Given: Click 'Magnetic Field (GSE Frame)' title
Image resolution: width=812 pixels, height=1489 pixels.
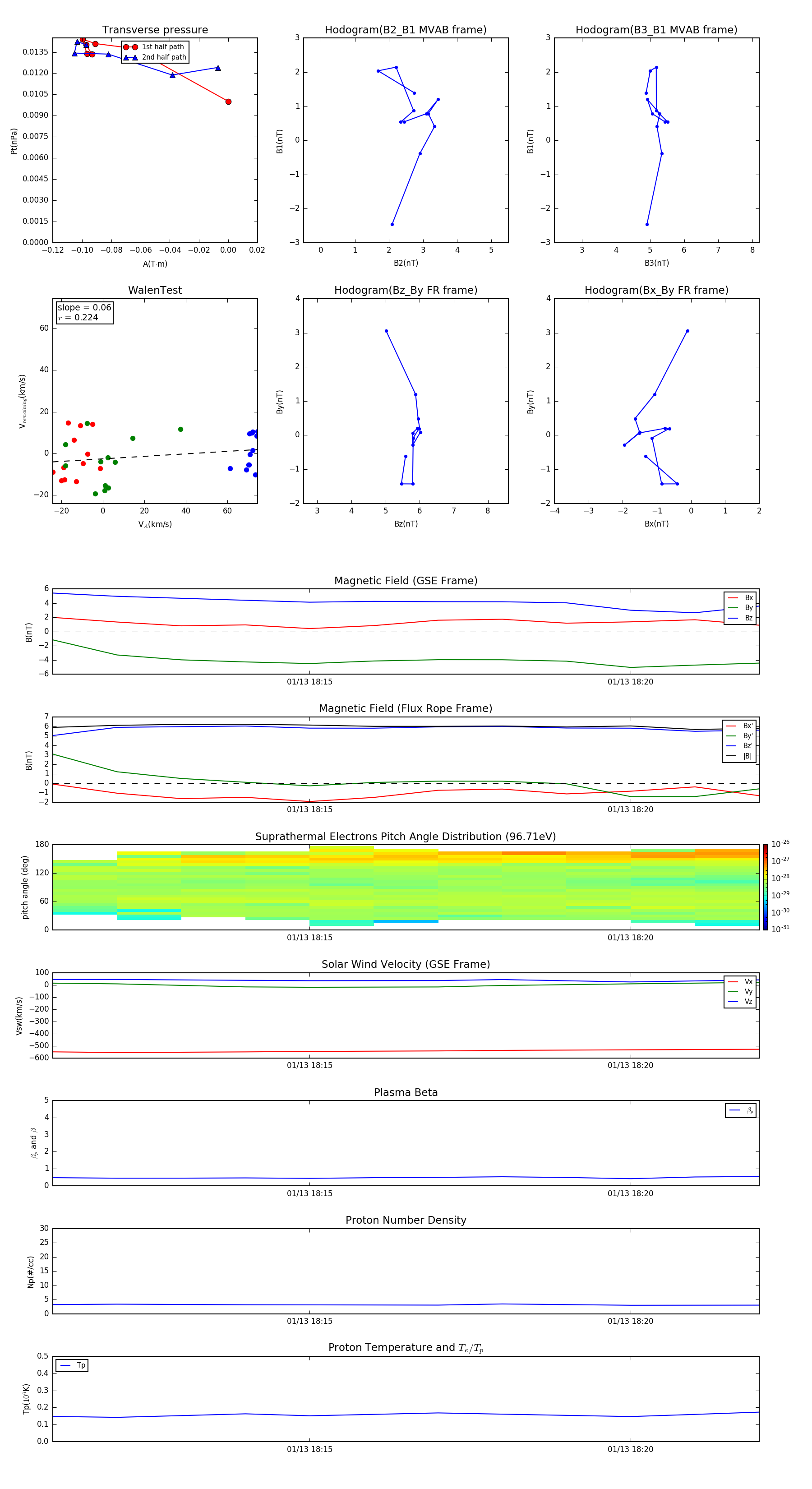Looking at the screenshot, I should tap(406, 581).
